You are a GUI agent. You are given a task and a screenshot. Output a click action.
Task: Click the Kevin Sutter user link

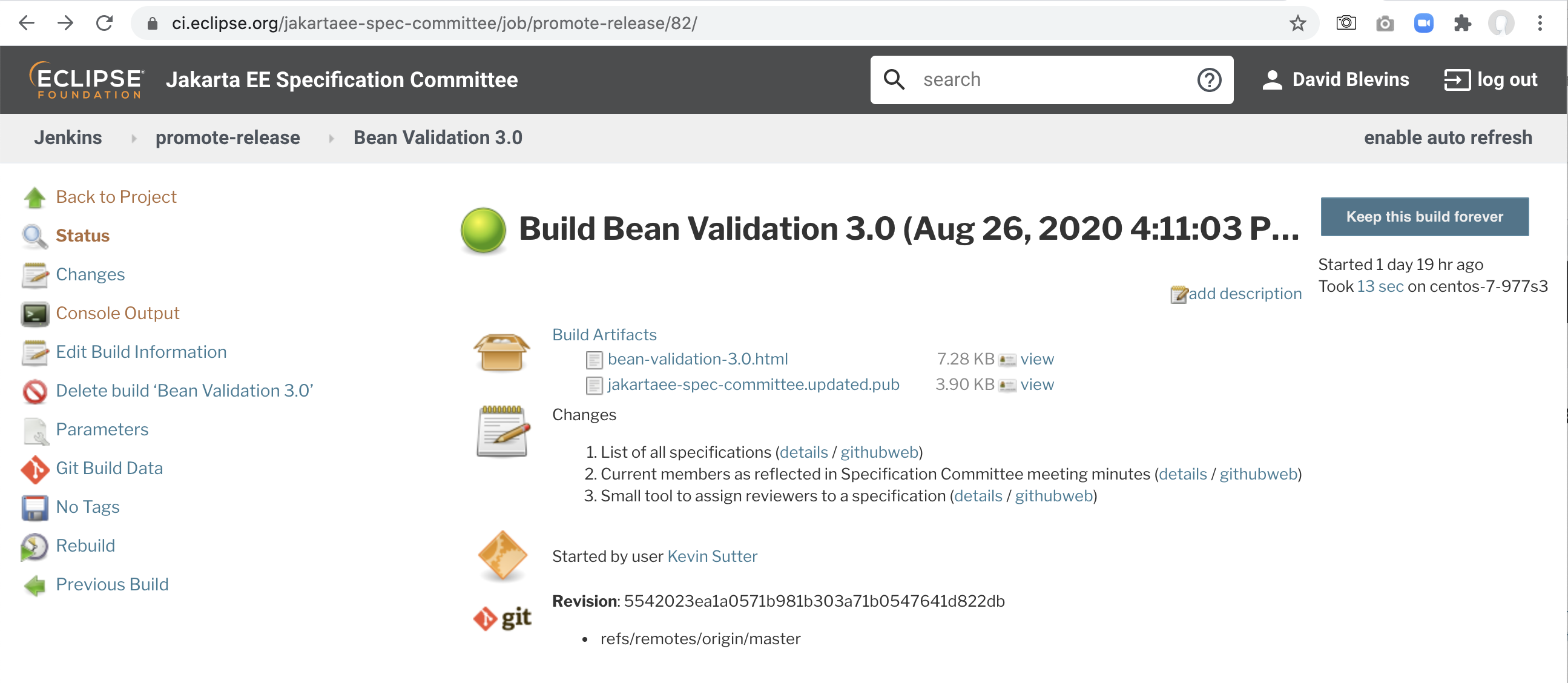[x=711, y=556]
